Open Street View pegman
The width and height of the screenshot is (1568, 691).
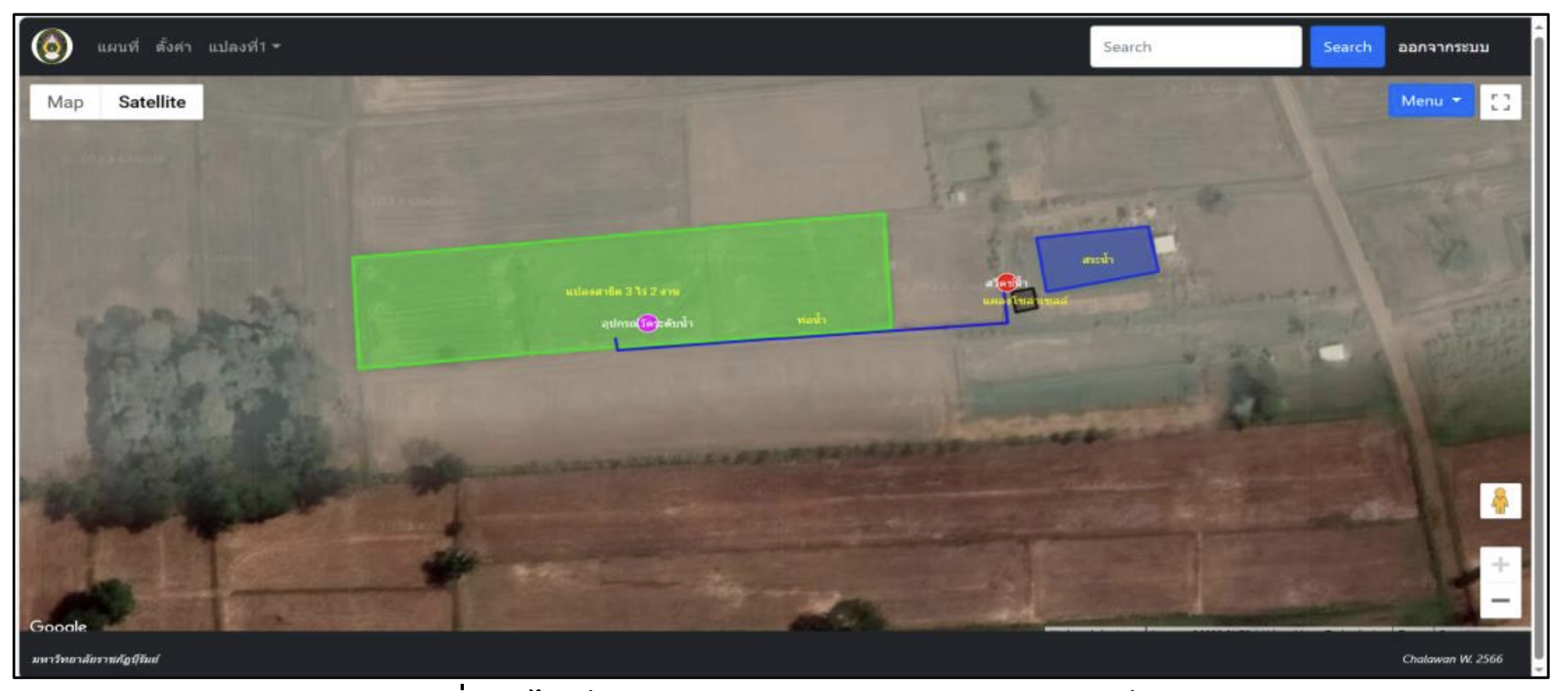tap(1500, 501)
